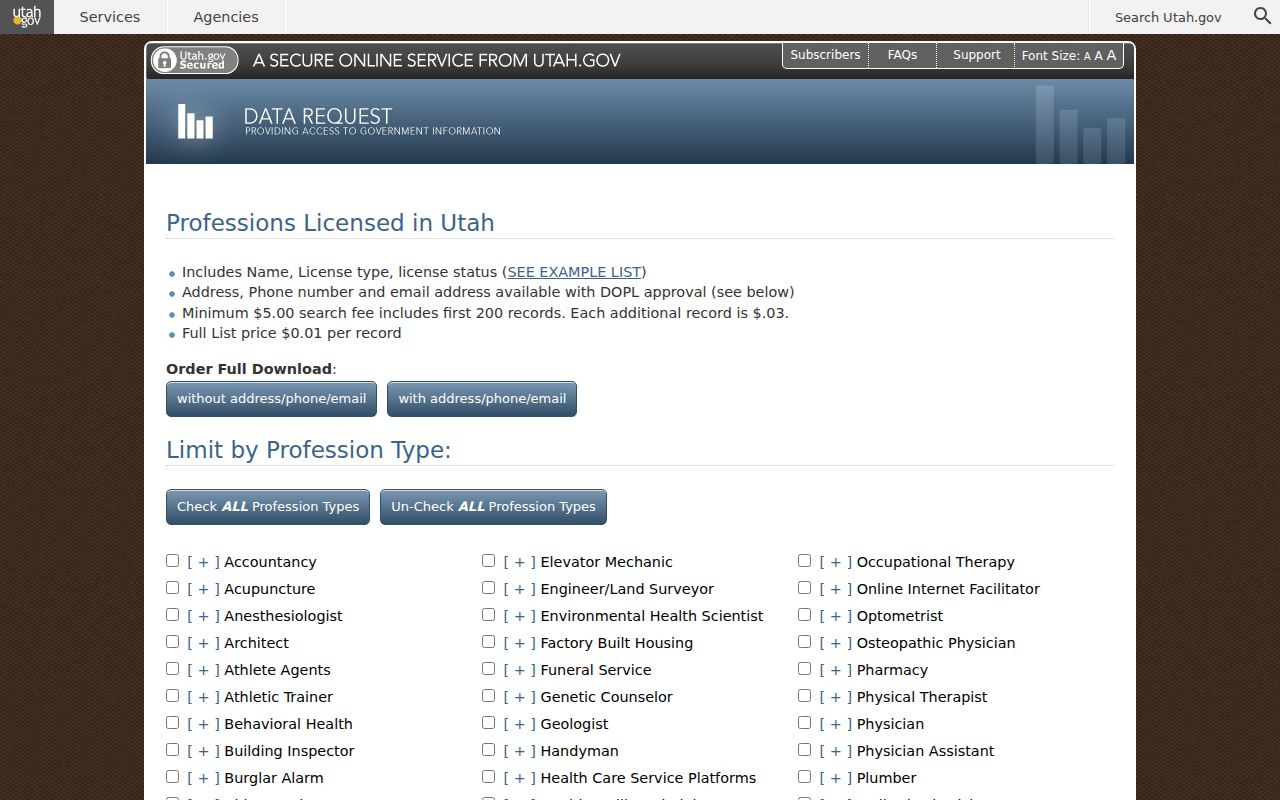Order download with address/phone/email

pyautogui.click(x=482, y=398)
